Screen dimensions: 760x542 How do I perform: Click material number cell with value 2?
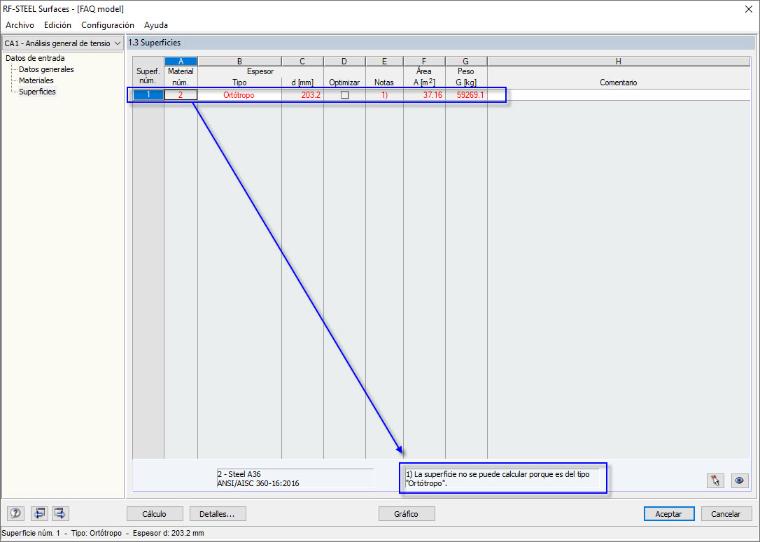(181, 95)
